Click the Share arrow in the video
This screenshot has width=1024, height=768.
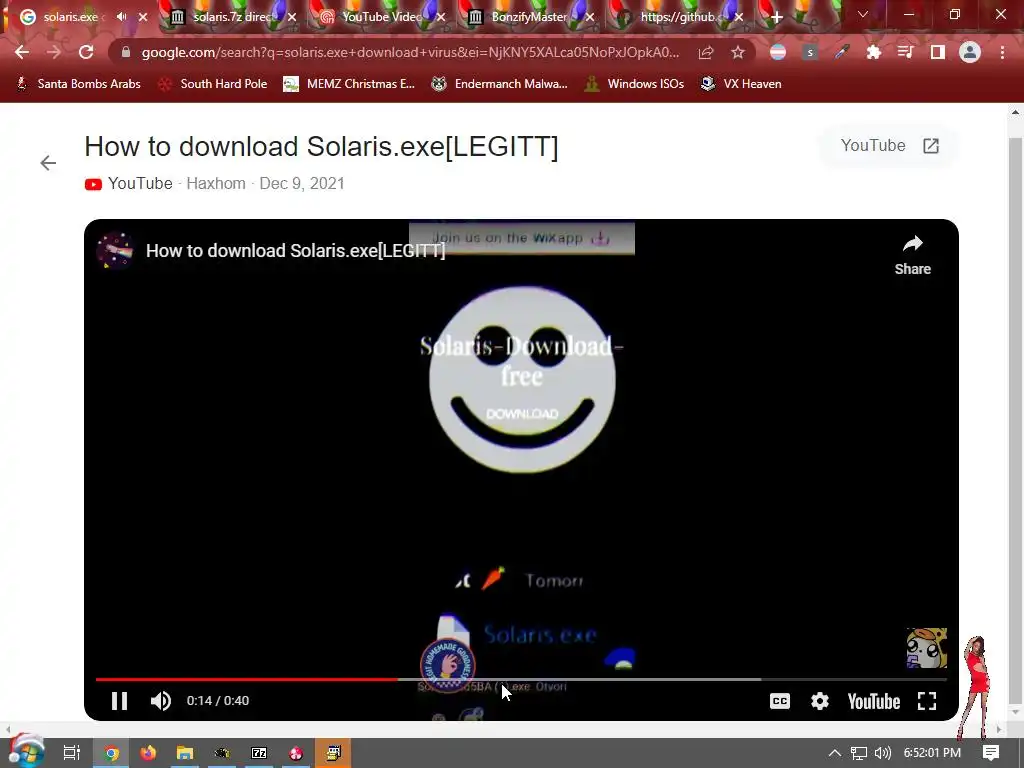pyautogui.click(x=912, y=255)
